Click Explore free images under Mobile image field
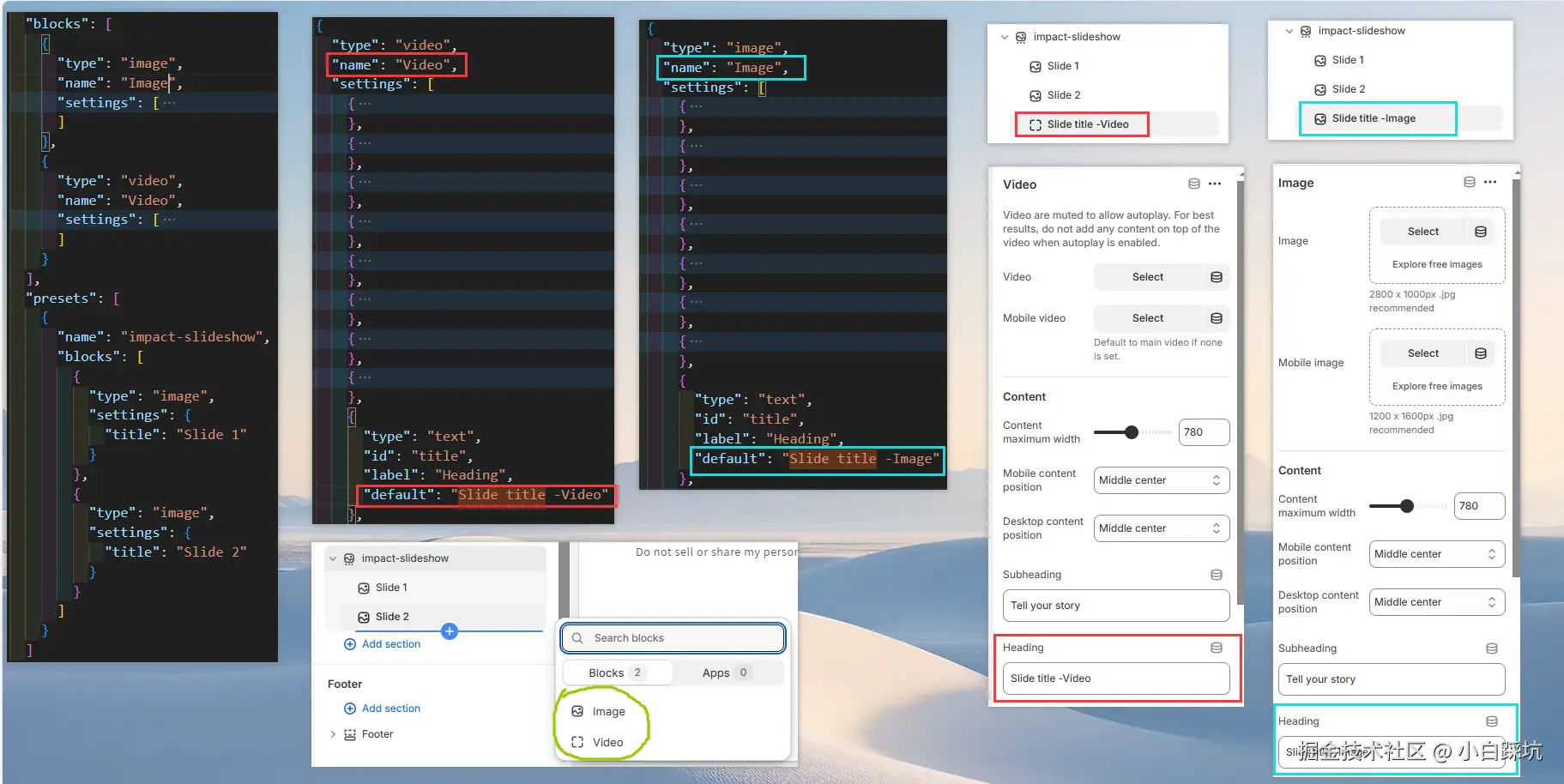The width and height of the screenshot is (1564, 784). point(1437,386)
